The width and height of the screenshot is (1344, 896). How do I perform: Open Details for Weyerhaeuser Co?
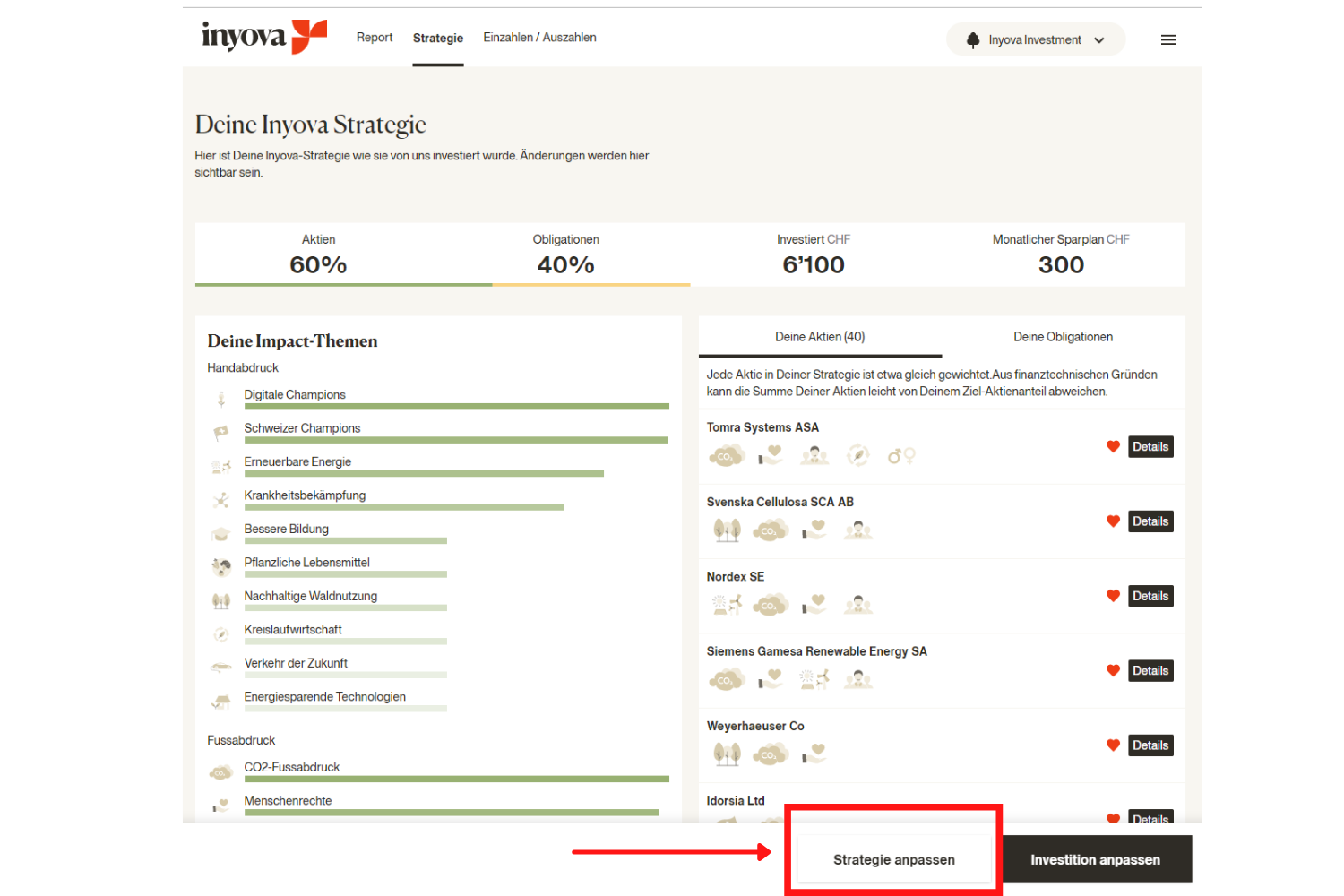[x=1150, y=745]
